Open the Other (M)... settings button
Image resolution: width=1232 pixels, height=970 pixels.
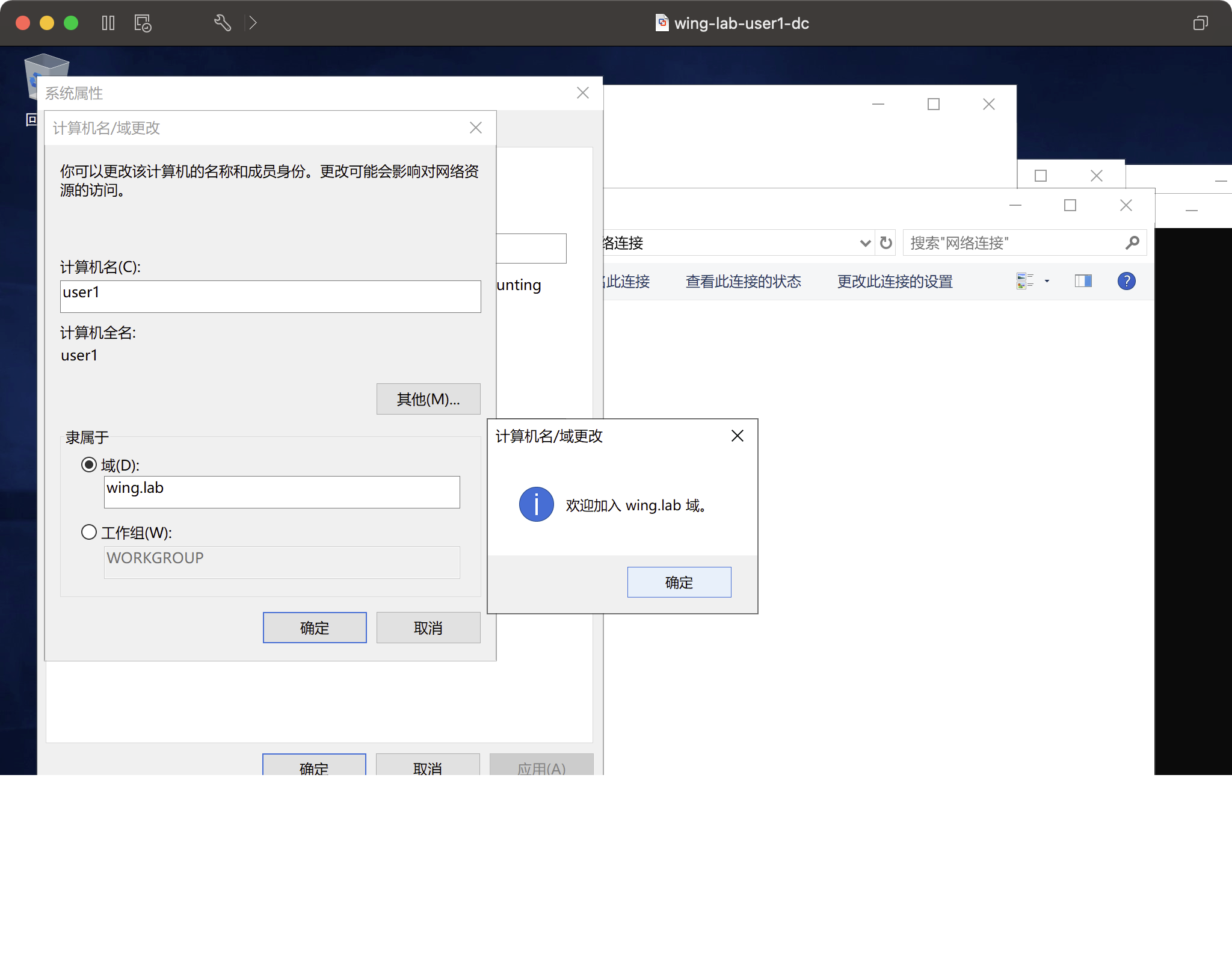pos(428,399)
